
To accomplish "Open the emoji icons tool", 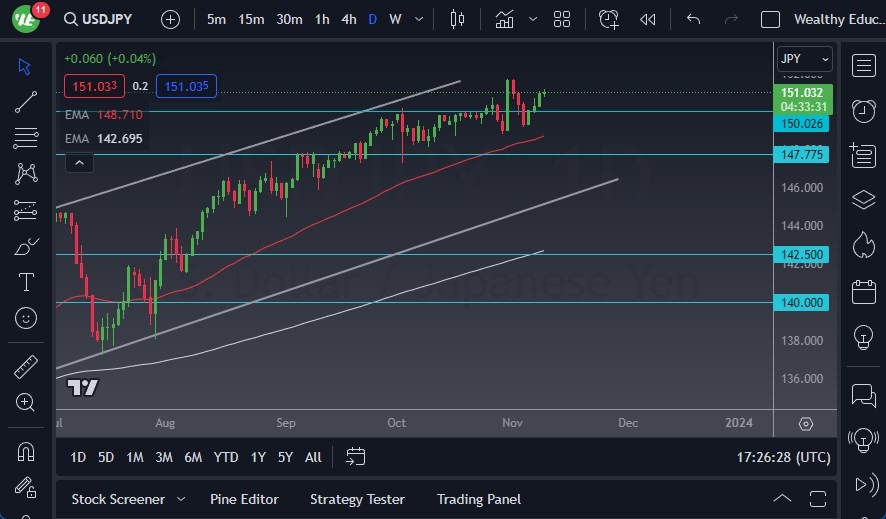I will [26, 318].
